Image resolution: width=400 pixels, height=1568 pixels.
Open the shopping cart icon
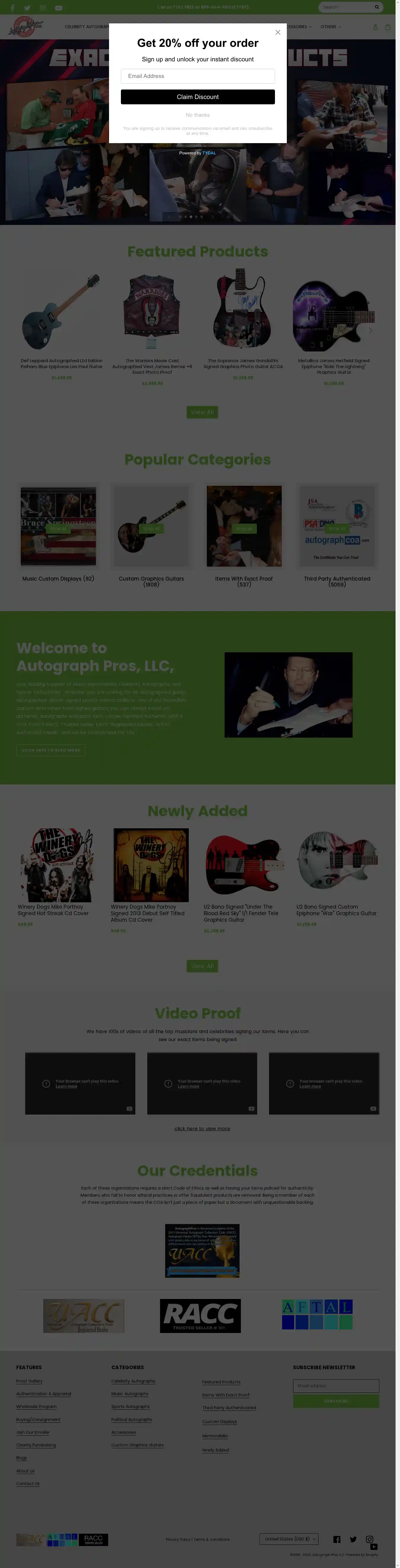point(387,27)
